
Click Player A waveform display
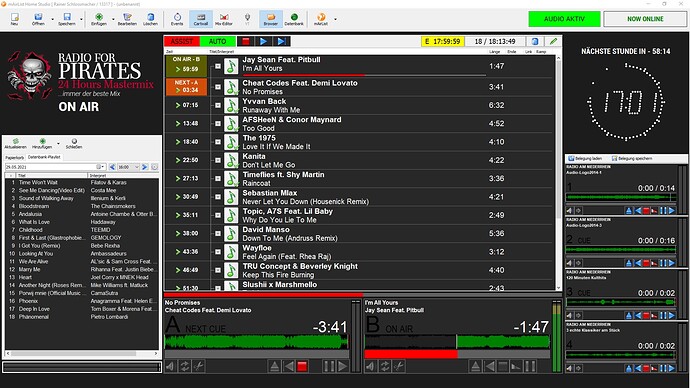click(x=257, y=342)
